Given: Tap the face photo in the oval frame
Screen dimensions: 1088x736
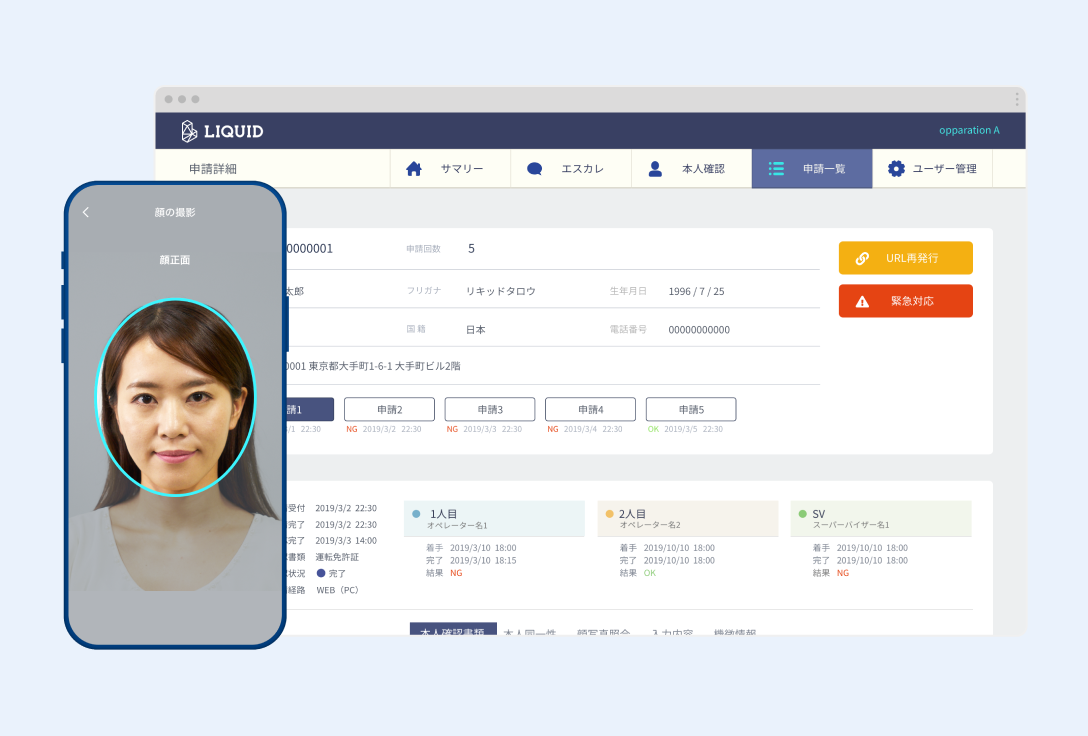Looking at the screenshot, I should 175,400.
